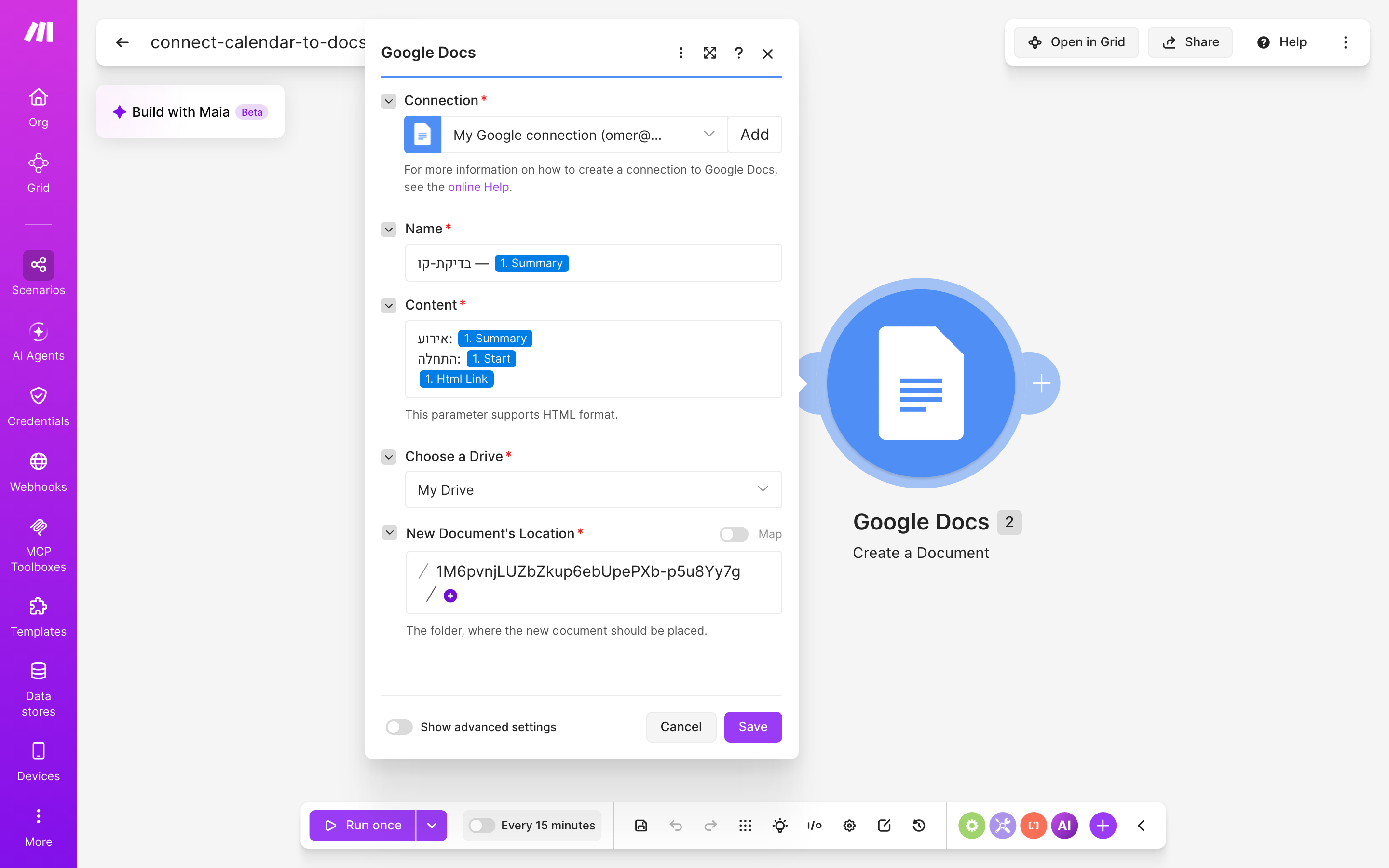Open Webhooks in sidebar

pos(39,473)
